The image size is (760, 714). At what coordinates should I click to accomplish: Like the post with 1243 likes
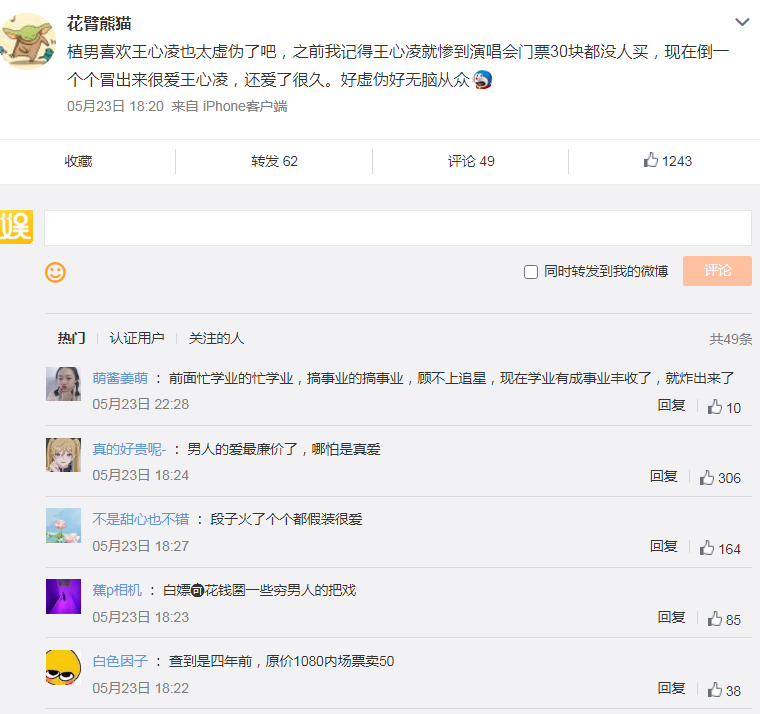pos(667,161)
